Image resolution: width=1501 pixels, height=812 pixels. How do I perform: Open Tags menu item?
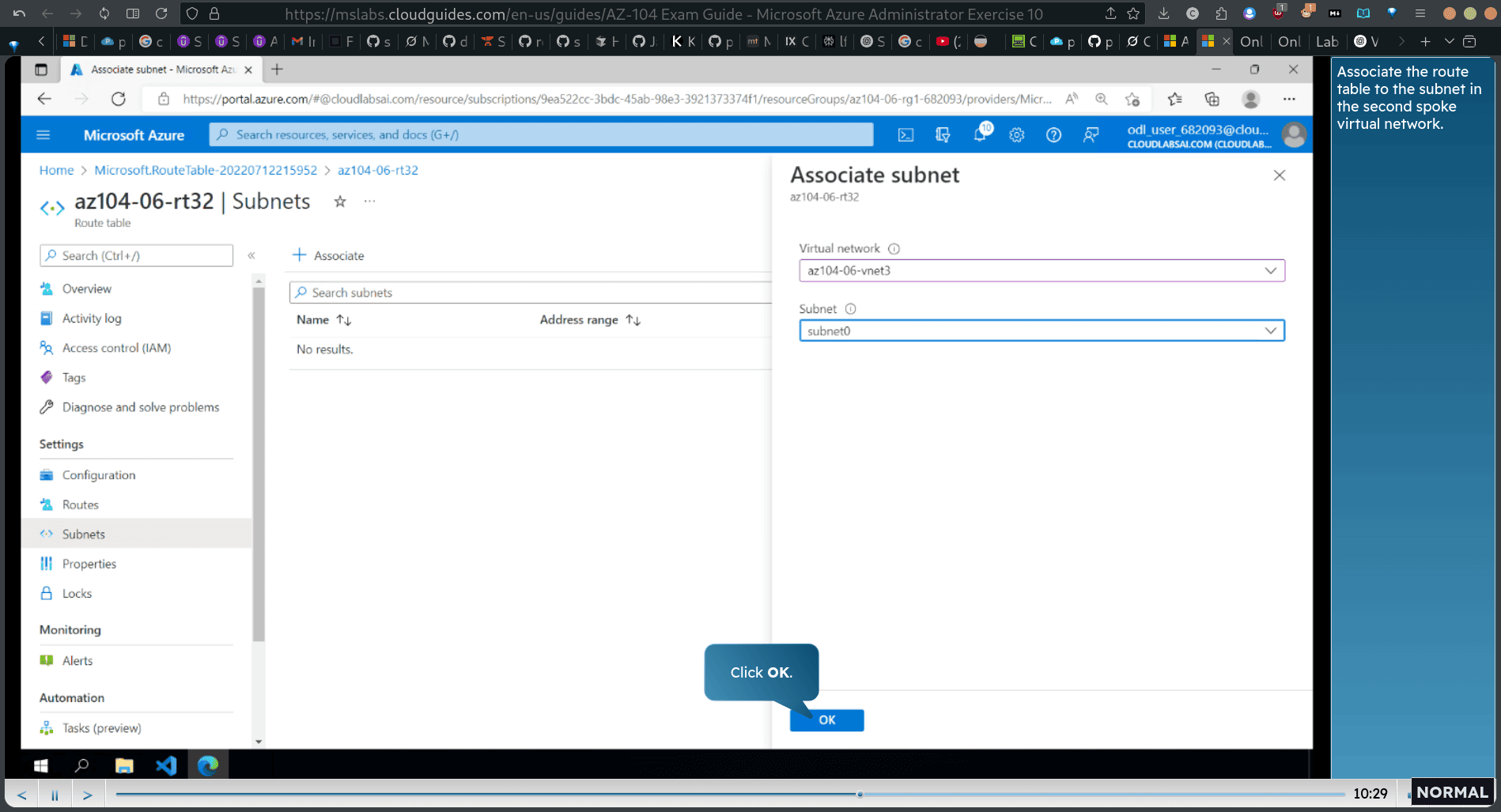(74, 377)
